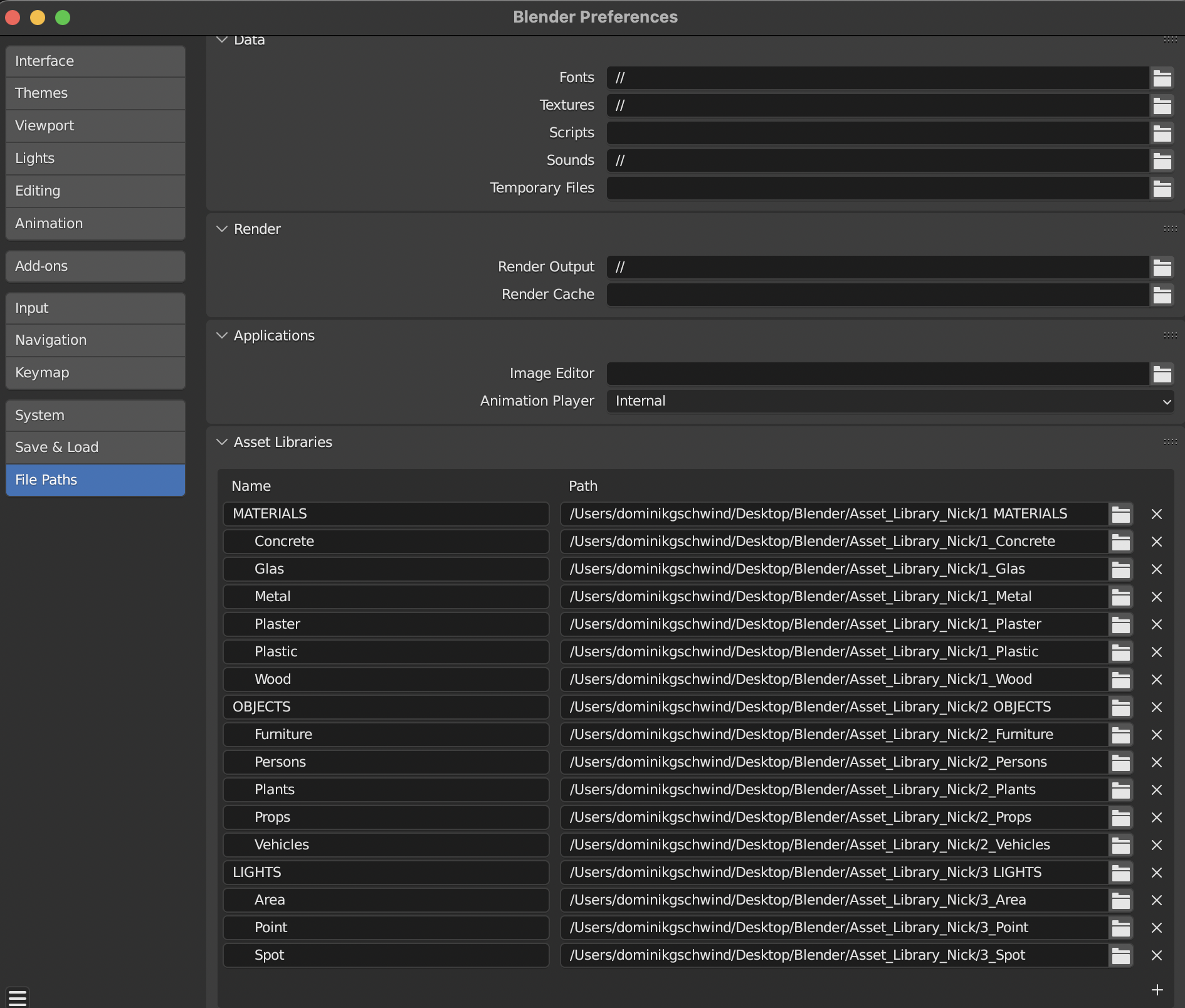Browse folder for Metal asset library
Viewport: 1185px width, 1008px height.
1121,597
